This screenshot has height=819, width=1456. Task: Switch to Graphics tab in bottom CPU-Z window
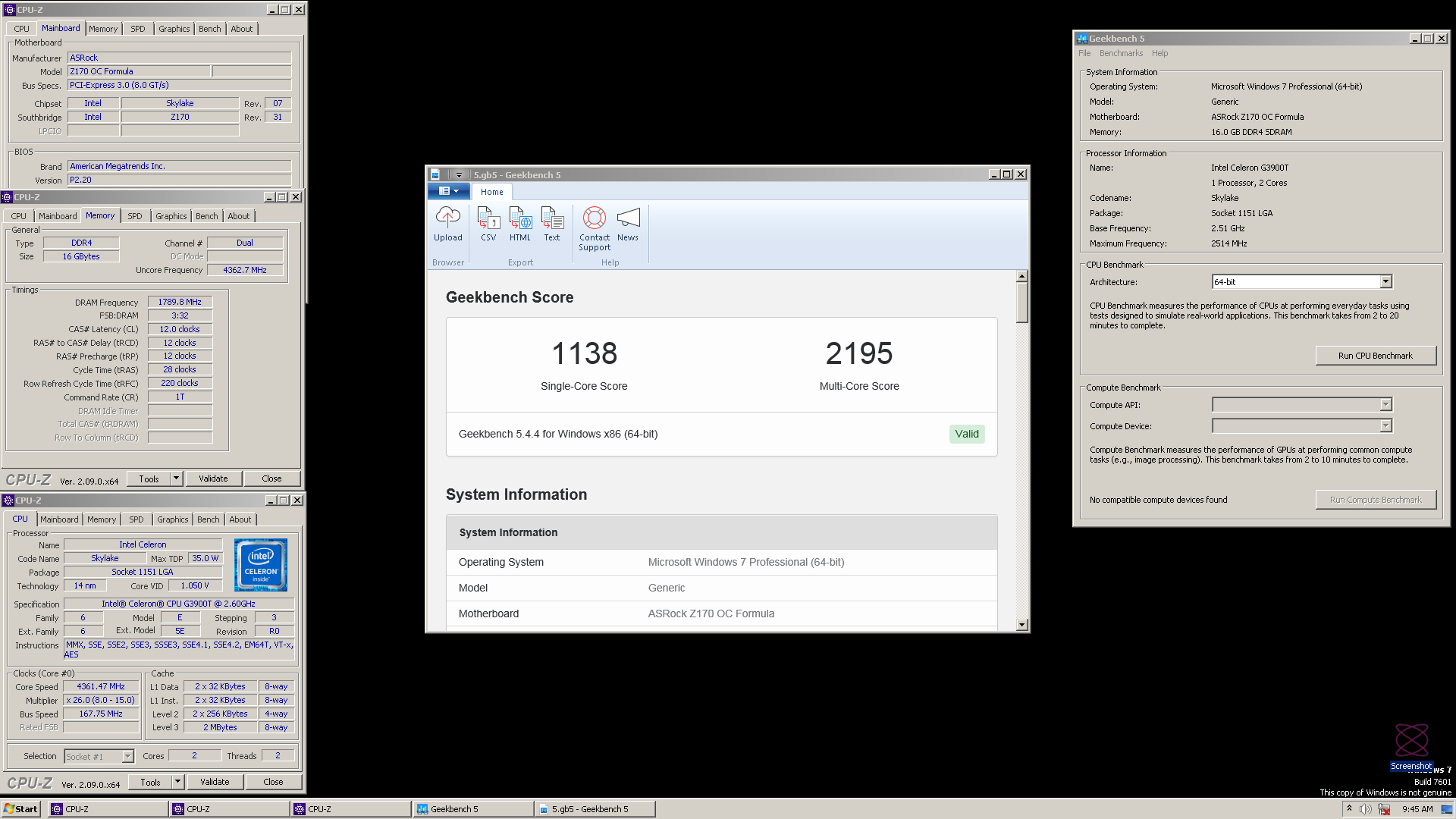click(173, 519)
